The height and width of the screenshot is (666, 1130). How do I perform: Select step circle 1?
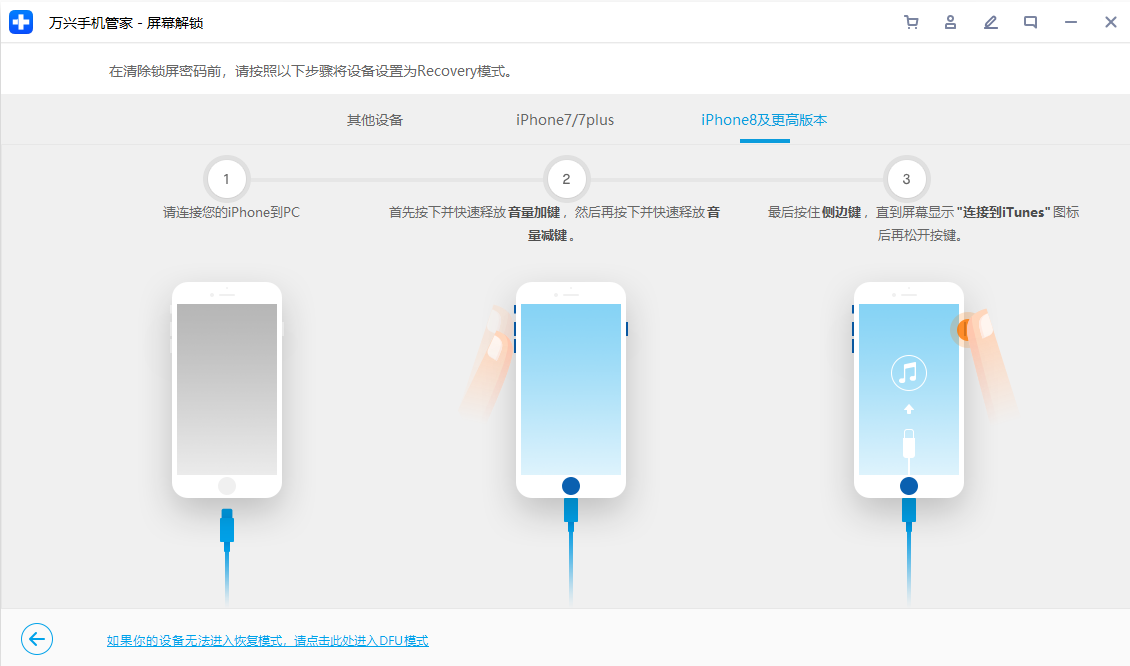pyautogui.click(x=226, y=179)
